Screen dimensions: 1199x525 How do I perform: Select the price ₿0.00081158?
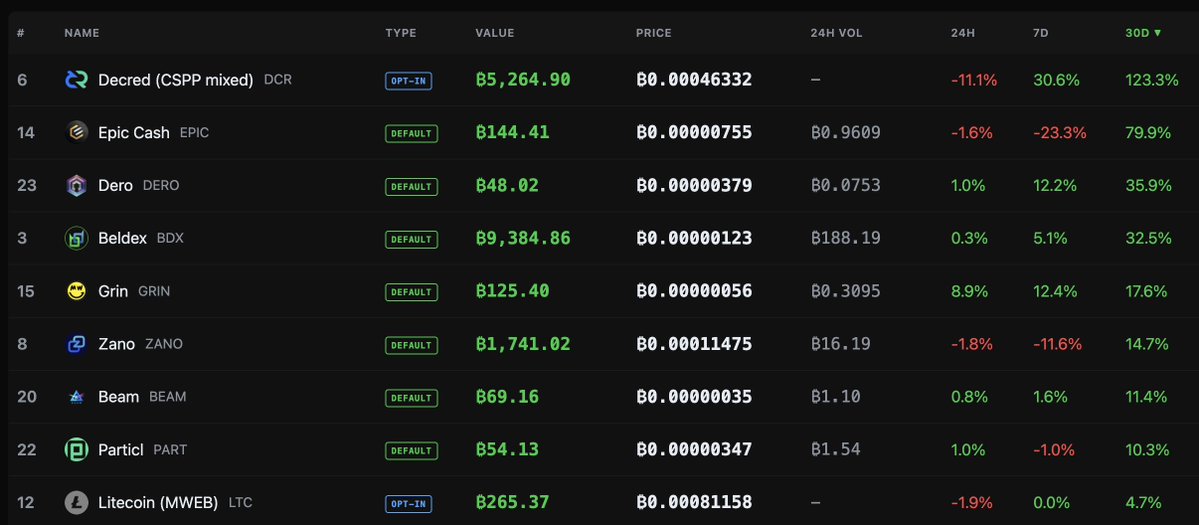(x=694, y=502)
